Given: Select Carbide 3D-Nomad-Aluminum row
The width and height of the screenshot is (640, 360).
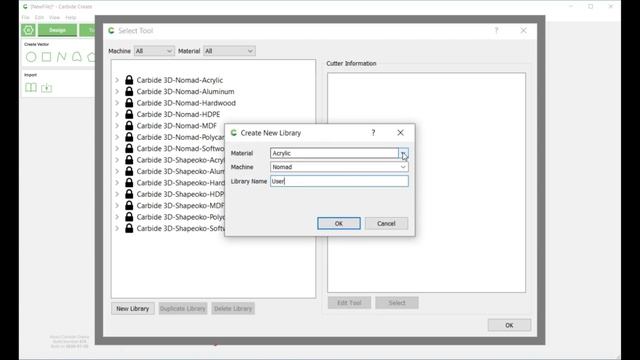Looking at the screenshot, I should 185,91.
